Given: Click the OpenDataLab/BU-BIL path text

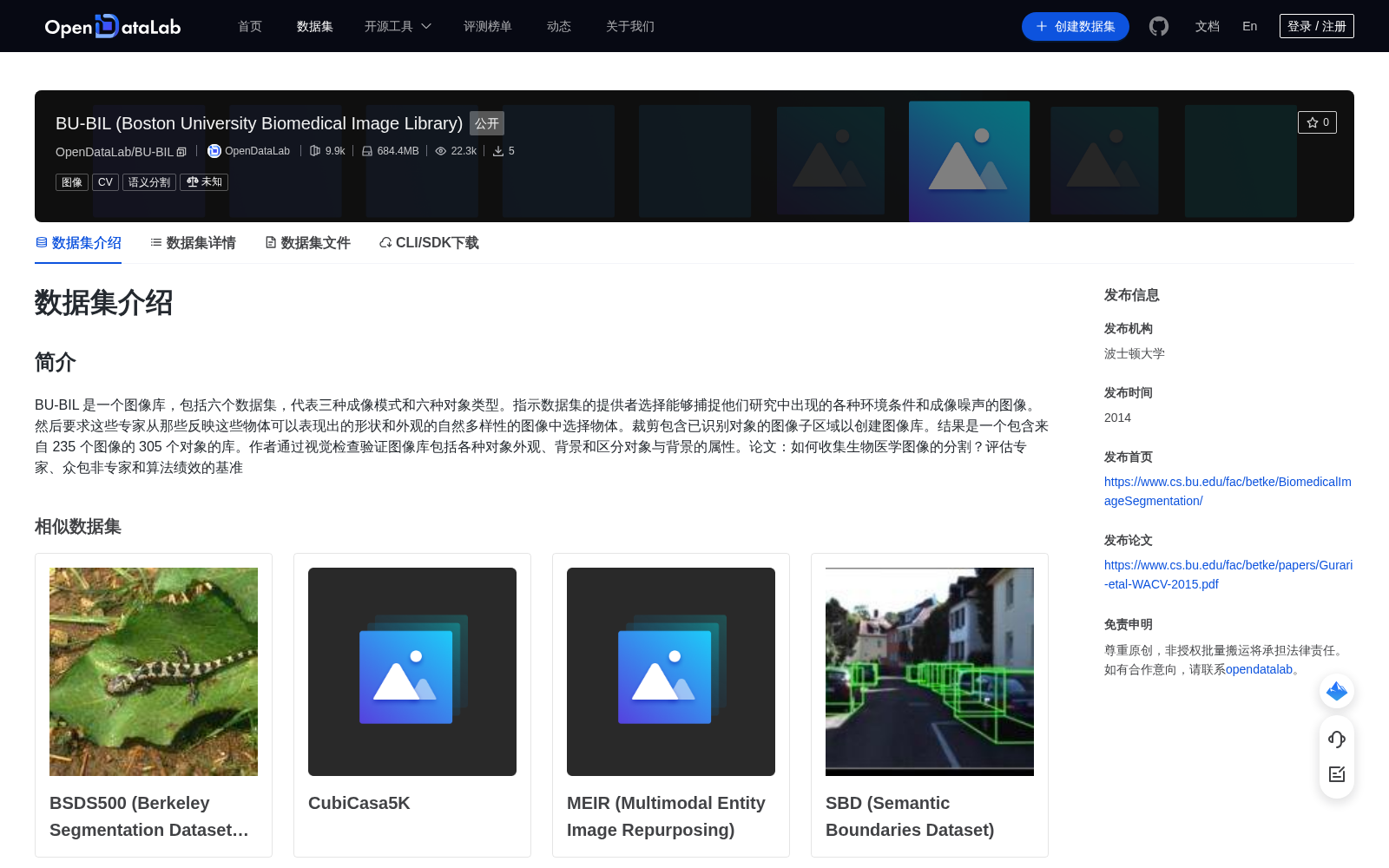Looking at the screenshot, I should (115, 152).
